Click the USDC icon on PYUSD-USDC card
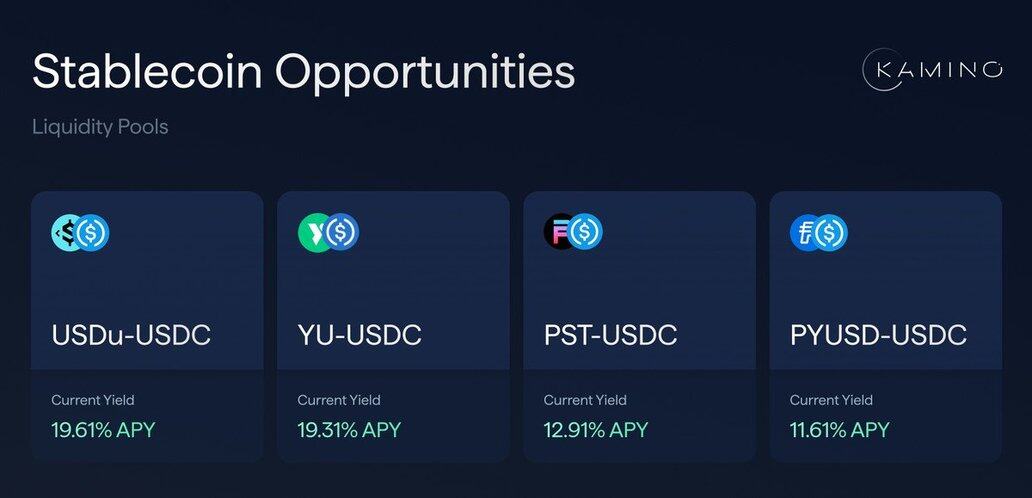Image resolution: width=1032 pixels, height=498 pixels. (x=832, y=232)
